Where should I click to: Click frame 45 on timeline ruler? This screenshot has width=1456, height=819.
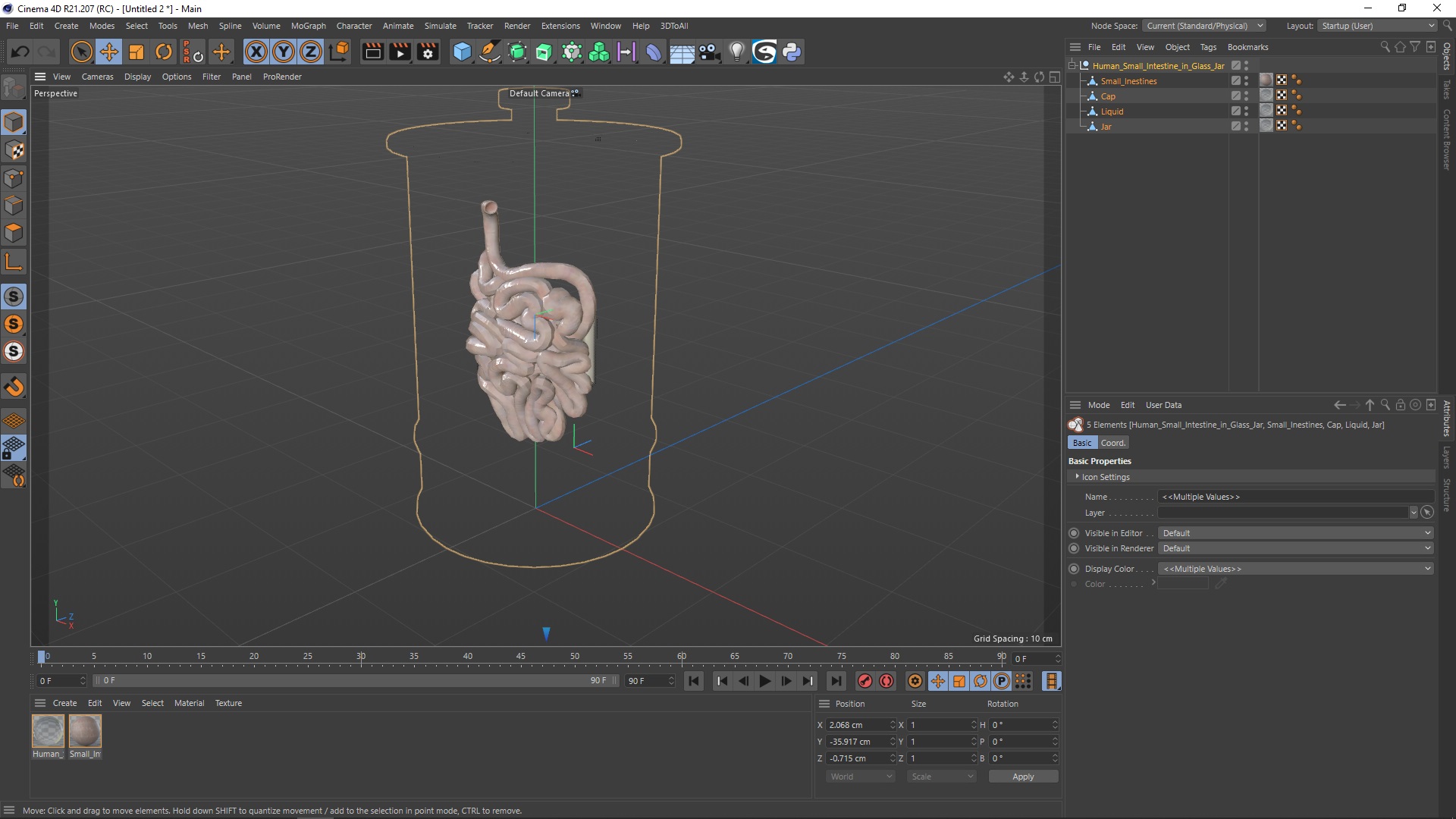(521, 657)
